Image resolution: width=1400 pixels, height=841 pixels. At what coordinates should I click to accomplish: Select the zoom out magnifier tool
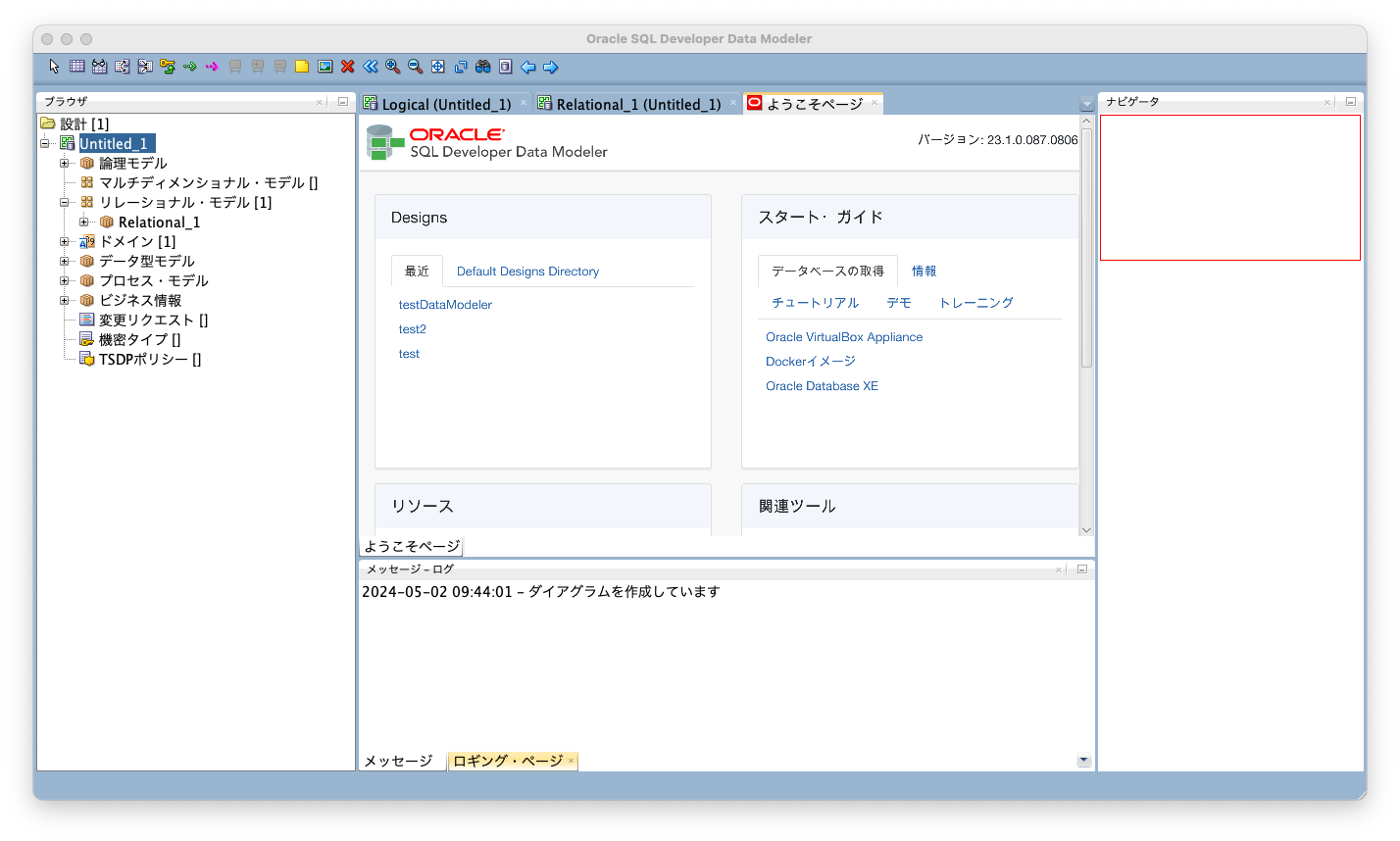(414, 66)
